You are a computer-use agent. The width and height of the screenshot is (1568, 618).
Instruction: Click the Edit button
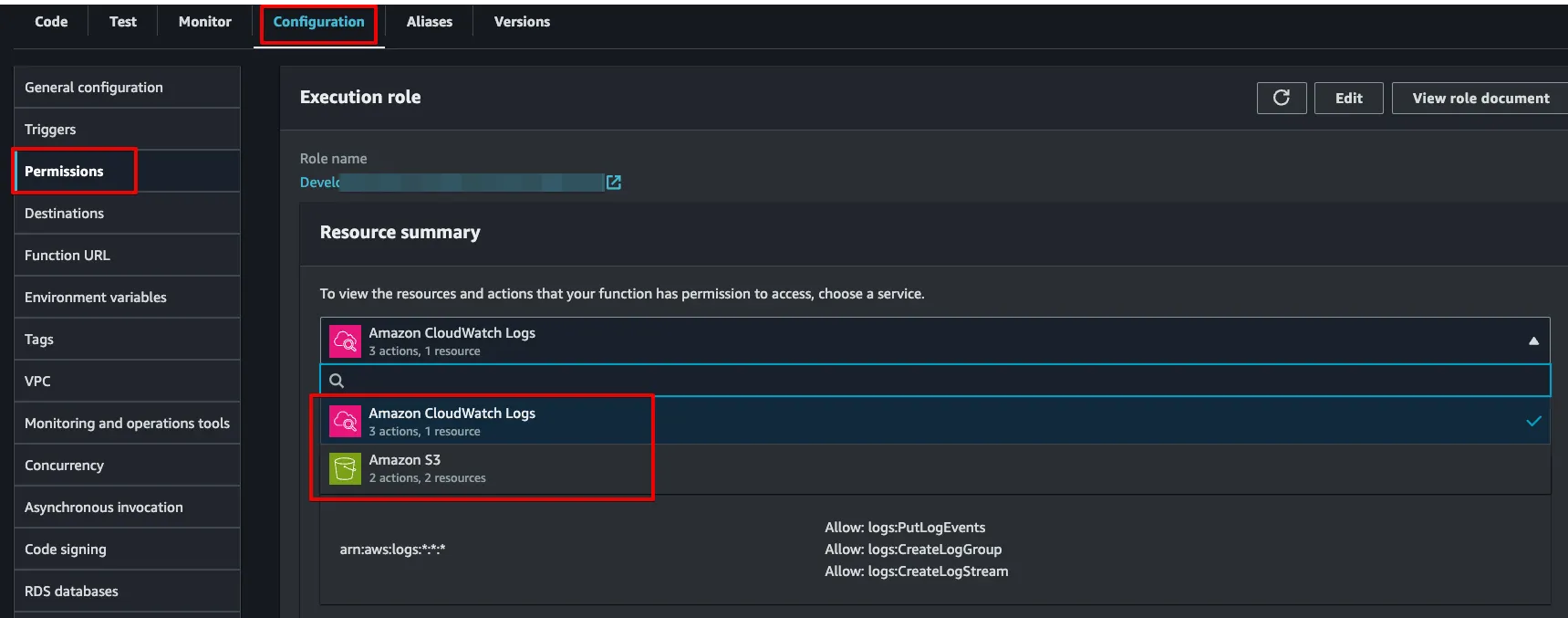point(1348,98)
